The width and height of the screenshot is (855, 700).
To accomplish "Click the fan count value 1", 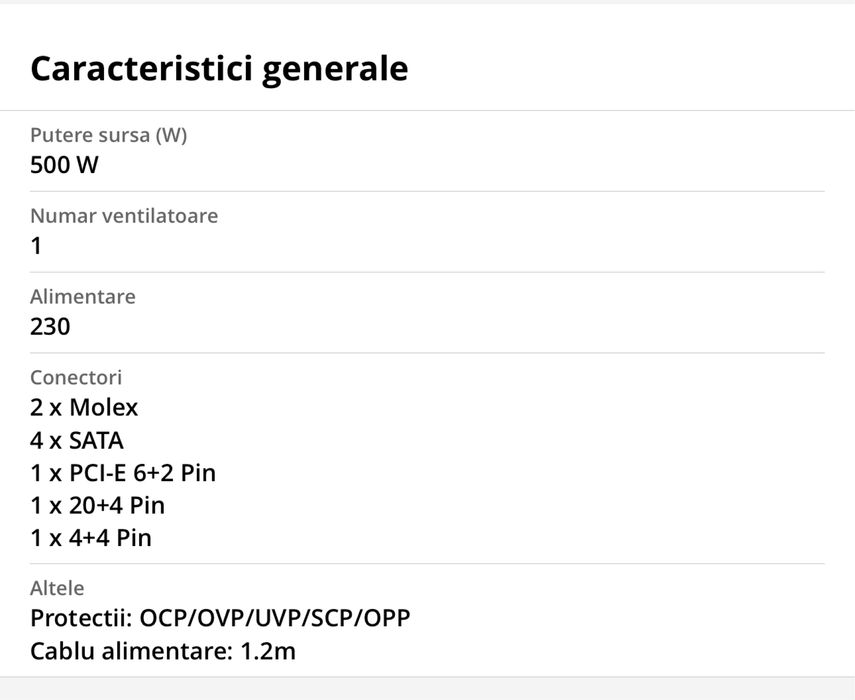I will pos(36,246).
